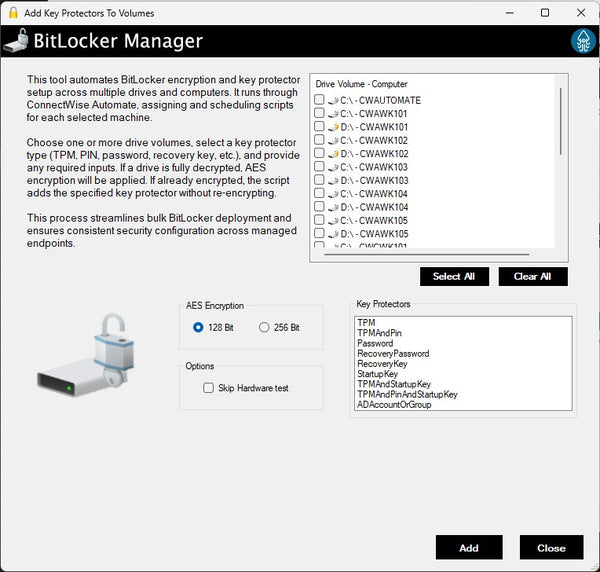Close window using title bar X
The height and width of the screenshot is (572, 600).
click(x=581, y=13)
